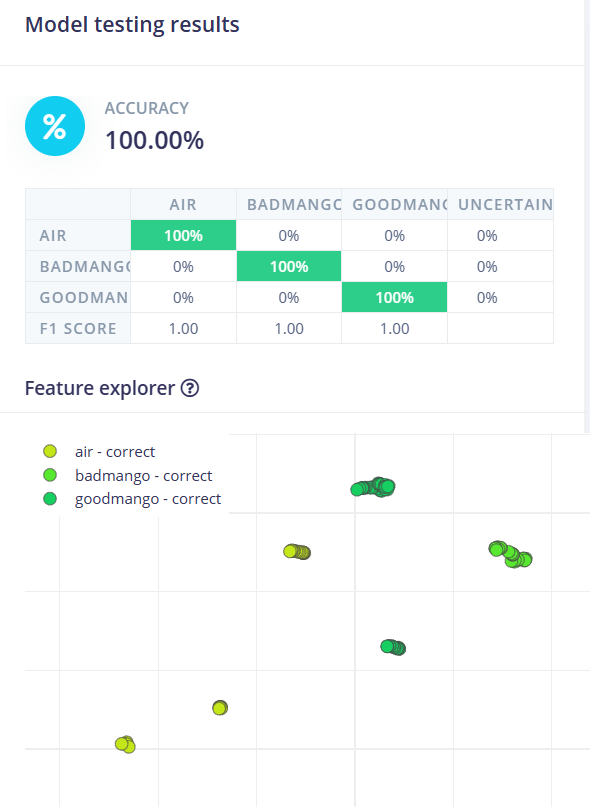Image resolution: width=590 pixels, height=807 pixels.
Task: Click the UNCERTAIN column header
Action: coord(505,204)
